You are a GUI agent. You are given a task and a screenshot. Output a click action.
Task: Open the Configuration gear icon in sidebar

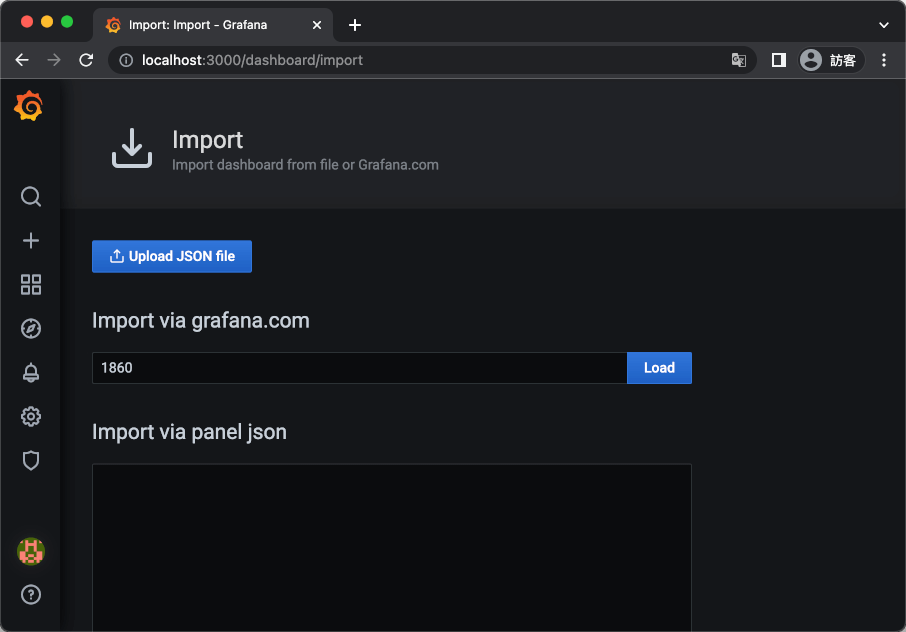click(x=31, y=417)
